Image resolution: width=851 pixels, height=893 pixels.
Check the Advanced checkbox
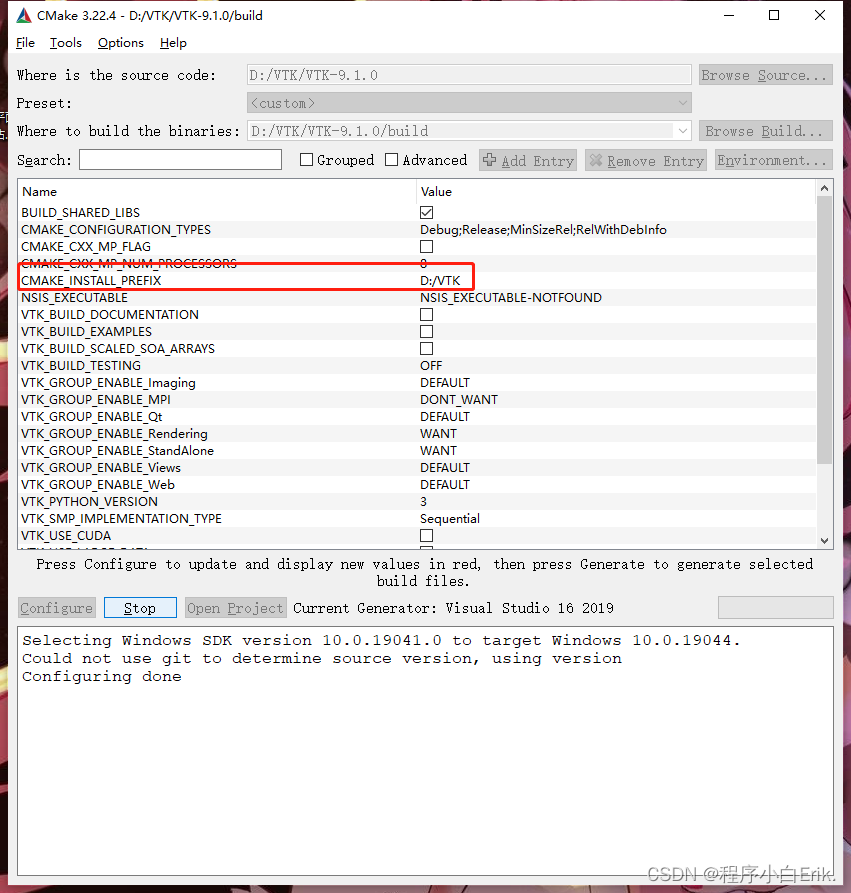click(391, 160)
